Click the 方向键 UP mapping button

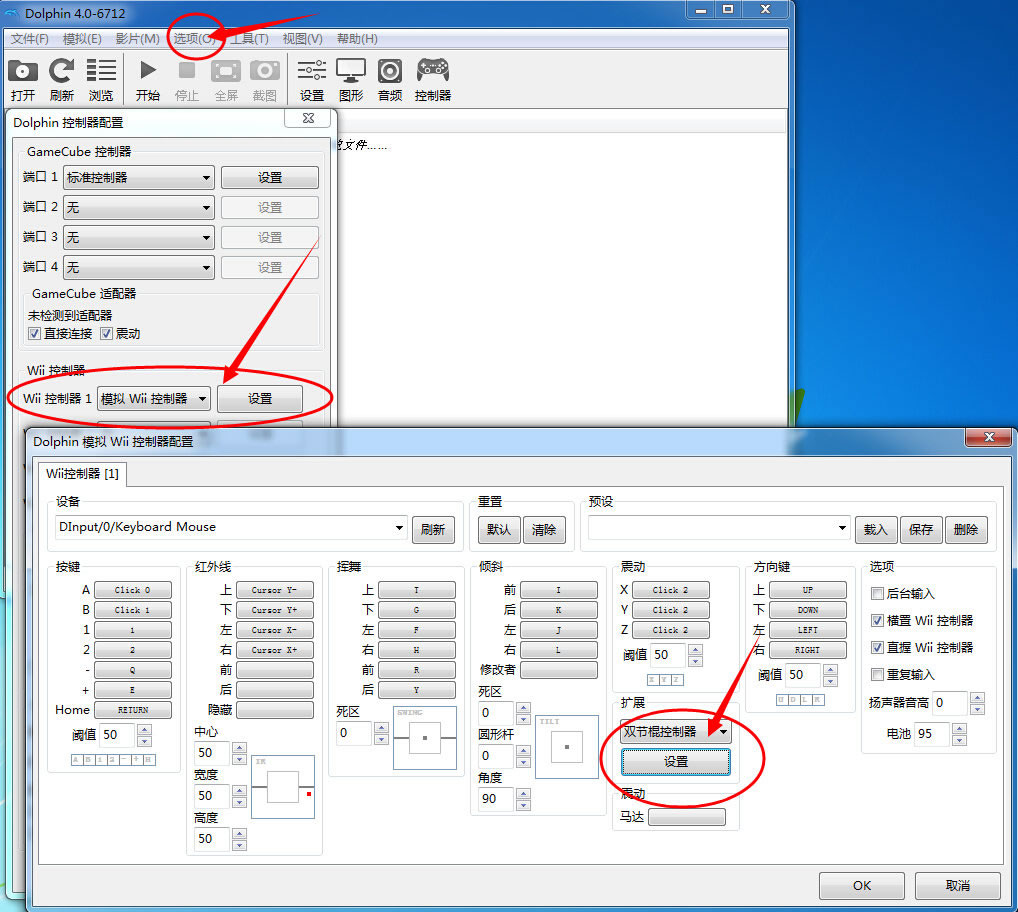pyautogui.click(x=808, y=589)
